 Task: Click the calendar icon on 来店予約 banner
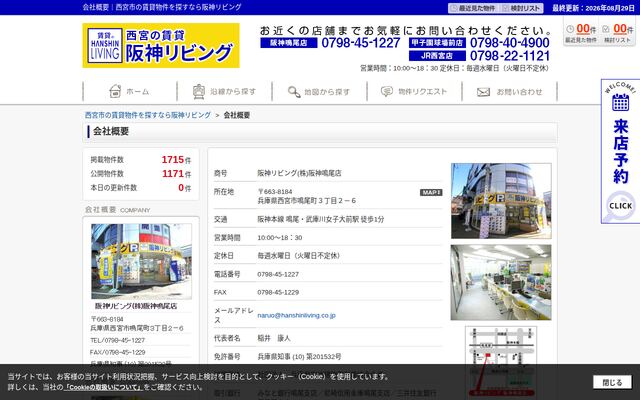(620, 102)
